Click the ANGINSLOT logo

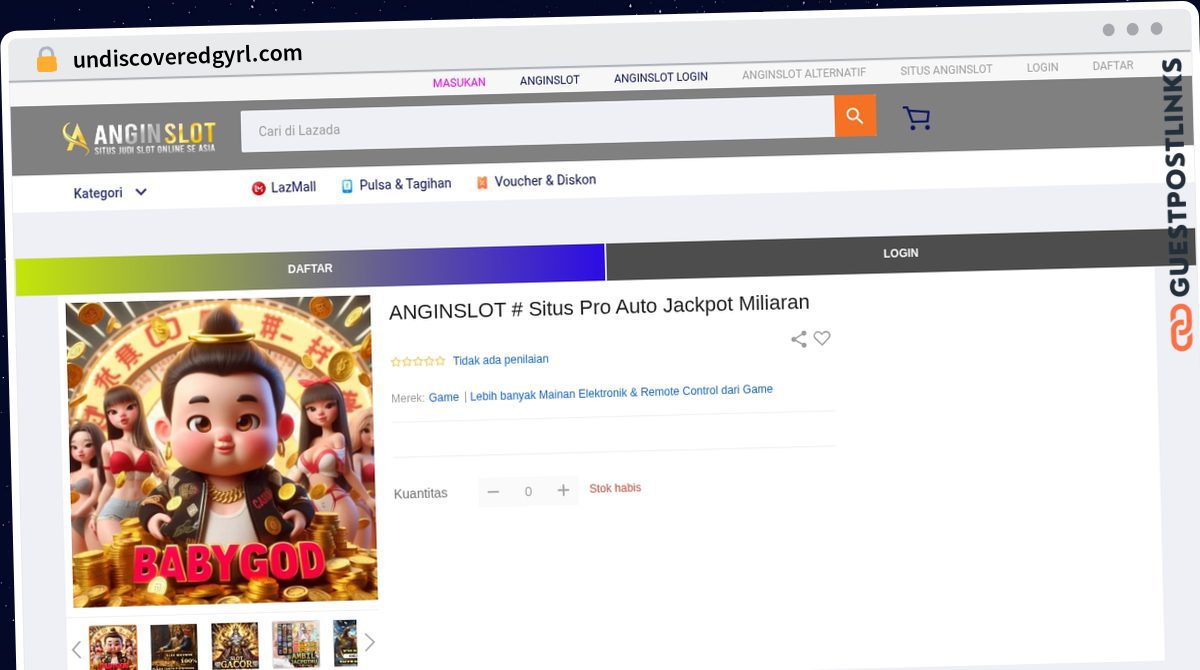139,138
